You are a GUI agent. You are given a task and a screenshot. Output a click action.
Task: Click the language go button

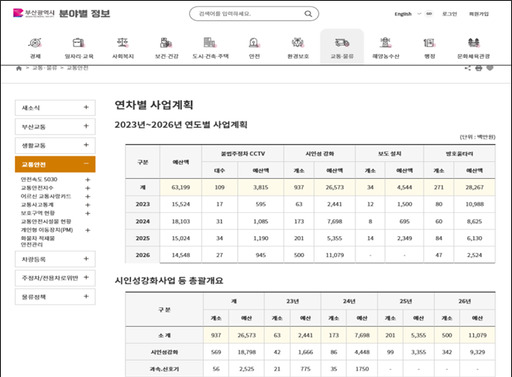pyautogui.click(x=429, y=14)
